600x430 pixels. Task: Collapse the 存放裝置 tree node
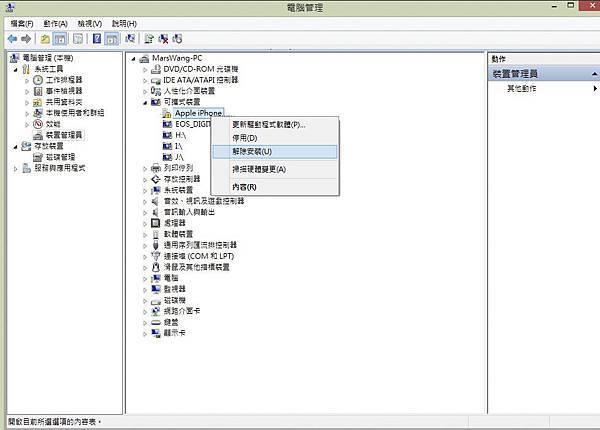point(16,147)
